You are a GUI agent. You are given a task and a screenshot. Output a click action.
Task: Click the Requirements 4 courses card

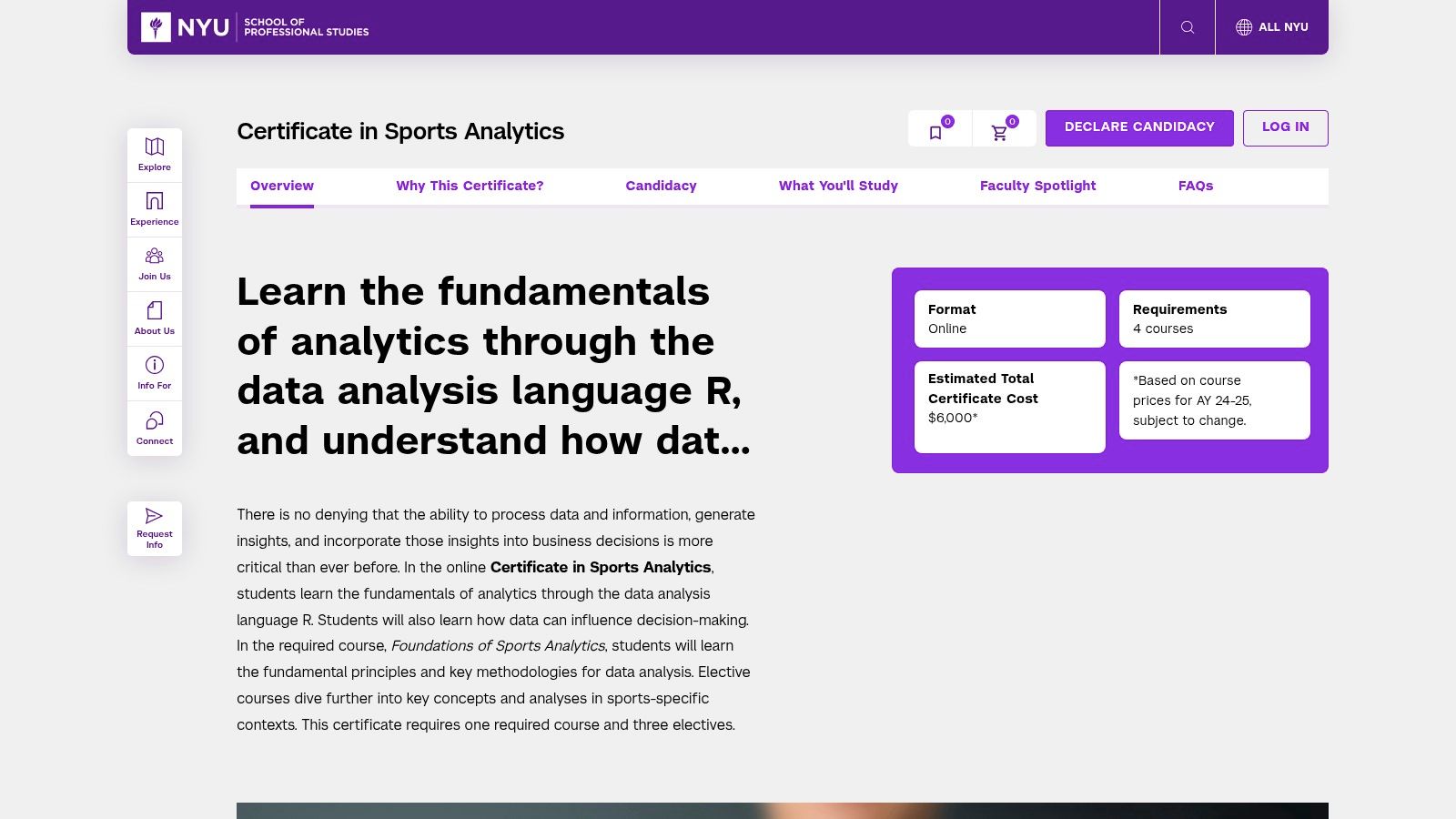tap(1215, 318)
